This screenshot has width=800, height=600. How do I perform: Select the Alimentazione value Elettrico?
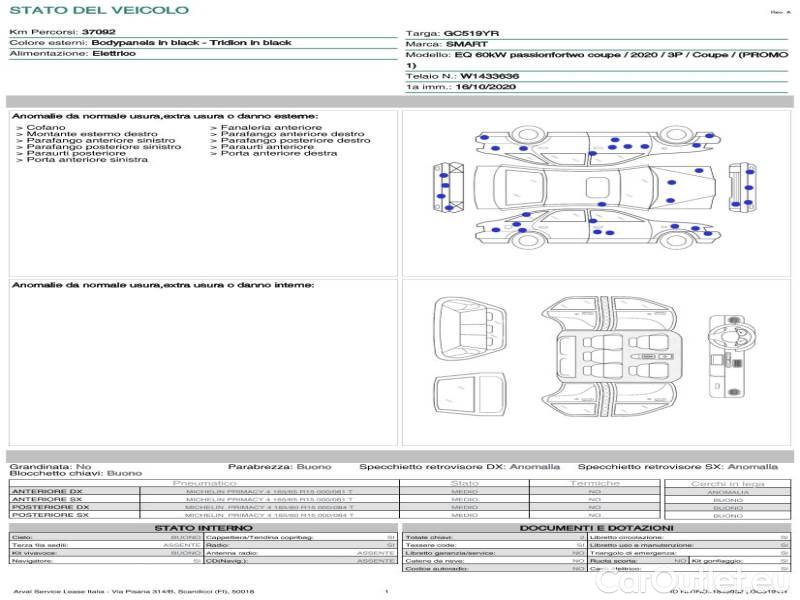pos(114,54)
